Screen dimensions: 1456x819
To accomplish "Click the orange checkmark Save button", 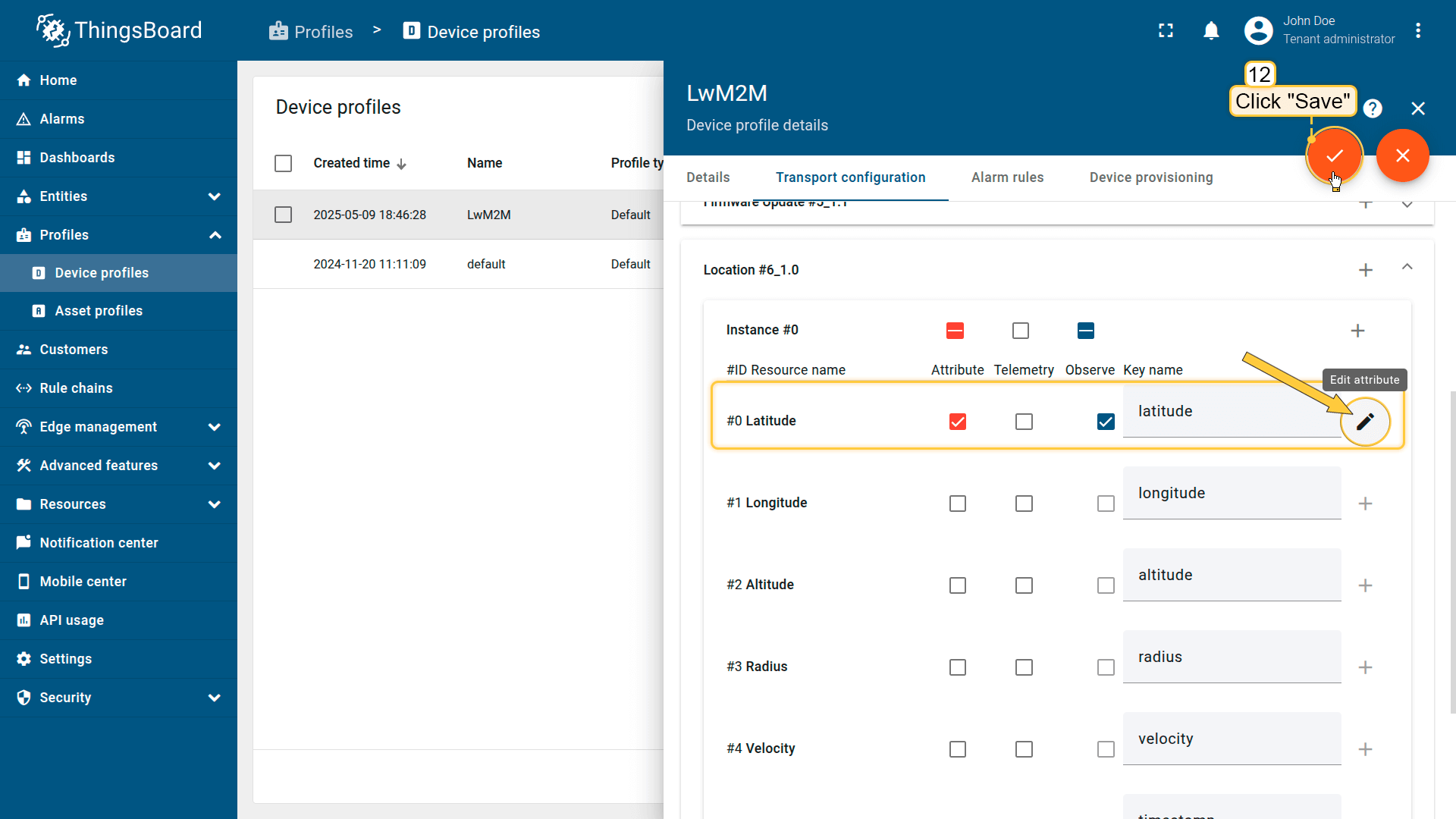I will coord(1334,155).
